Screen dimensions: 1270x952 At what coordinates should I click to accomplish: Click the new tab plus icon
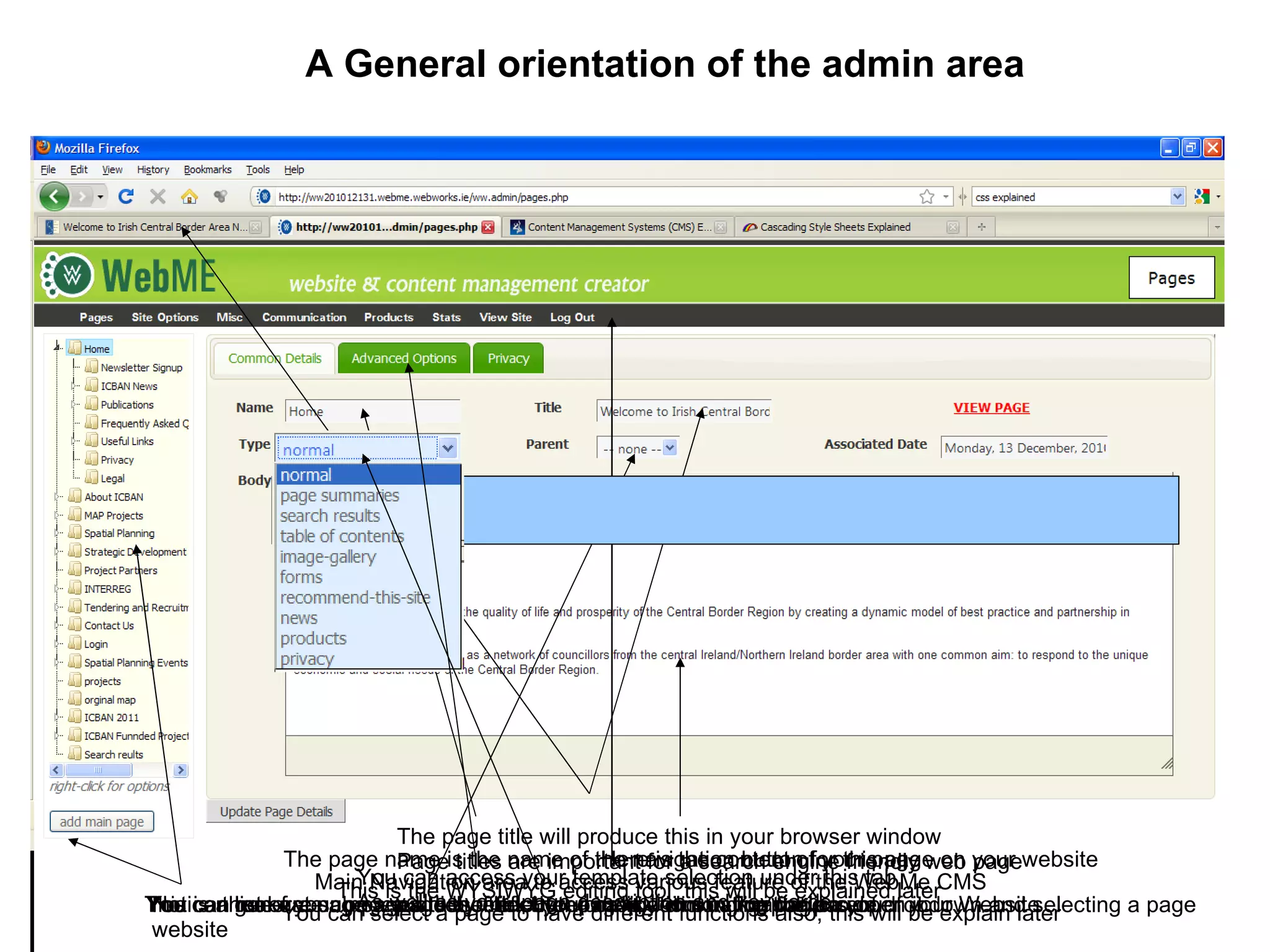click(x=981, y=227)
